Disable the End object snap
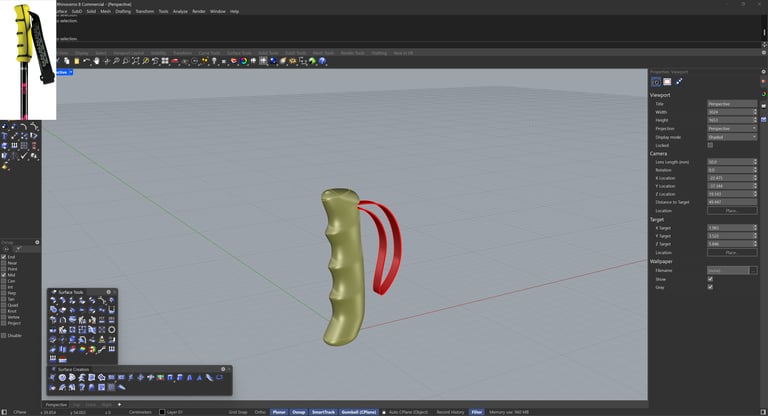This screenshot has width=768, height=416. tap(4, 257)
